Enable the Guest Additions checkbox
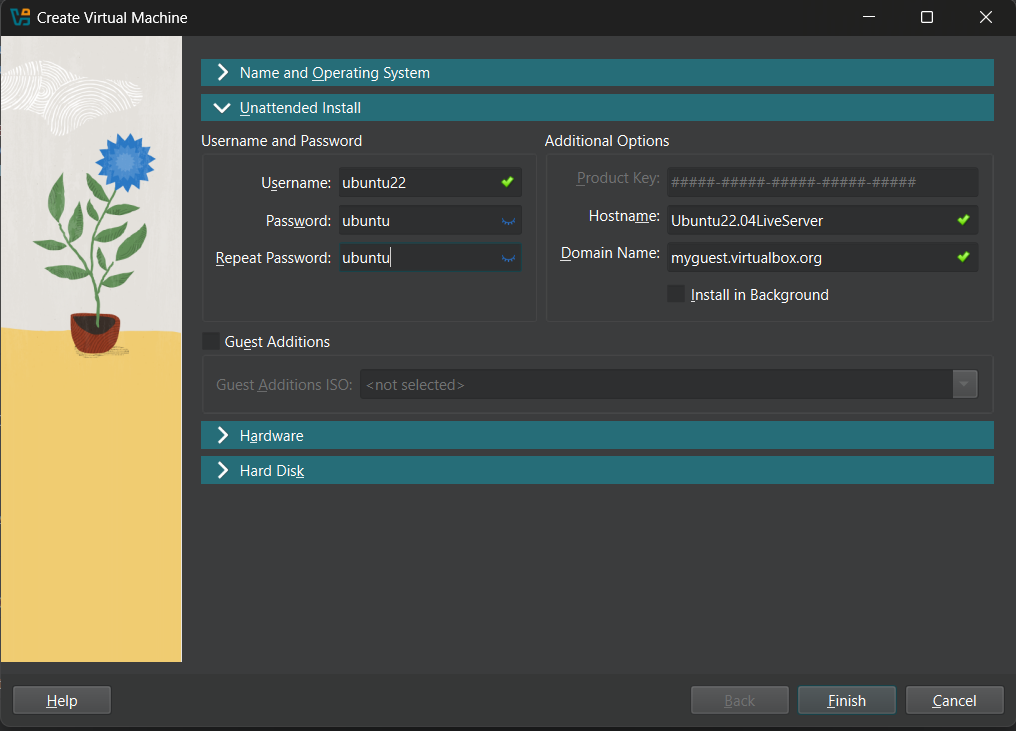Image resolution: width=1016 pixels, height=731 pixels. point(211,342)
